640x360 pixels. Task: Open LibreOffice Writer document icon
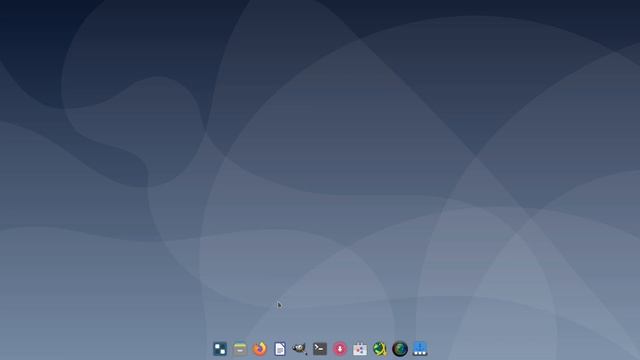click(x=280, y=349)
